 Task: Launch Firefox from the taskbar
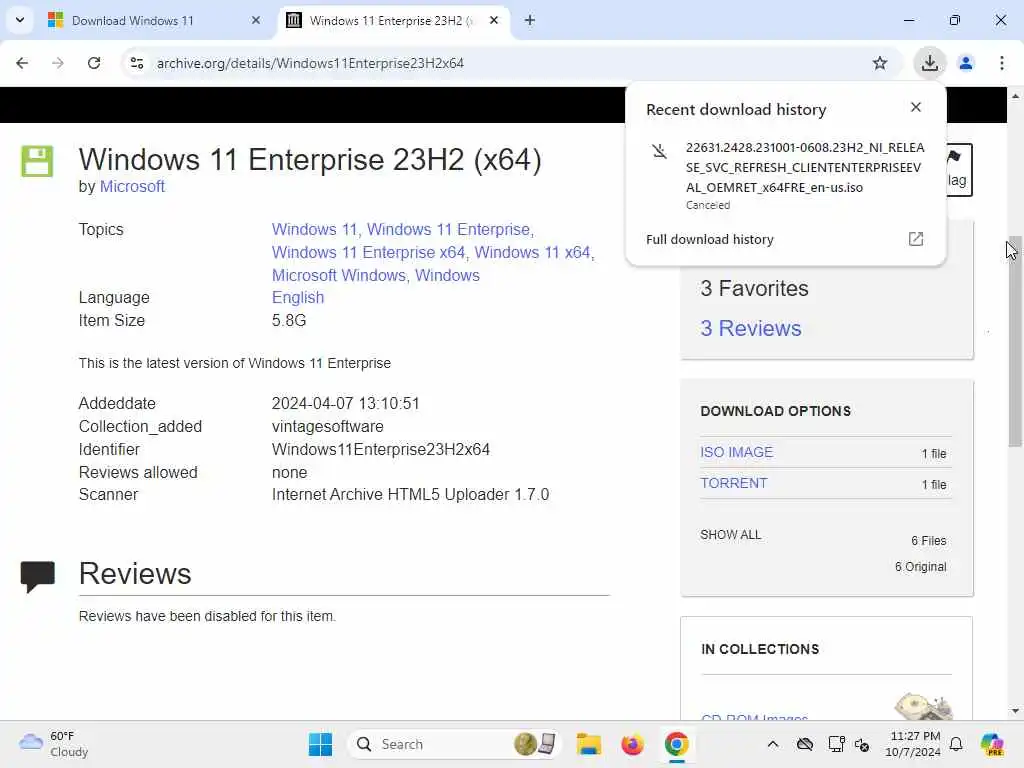[632, 744]
